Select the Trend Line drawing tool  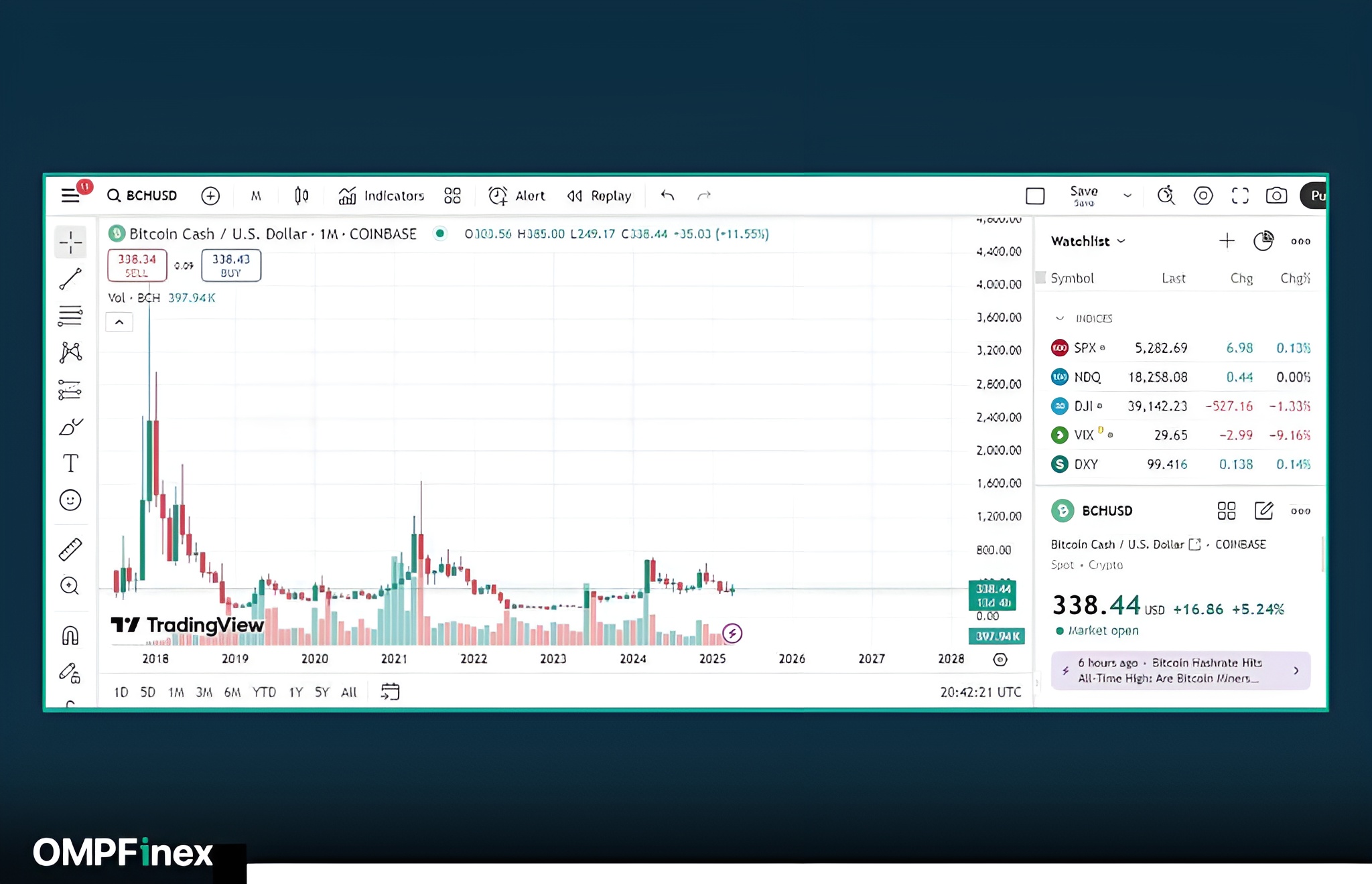(x=70, y=279)
